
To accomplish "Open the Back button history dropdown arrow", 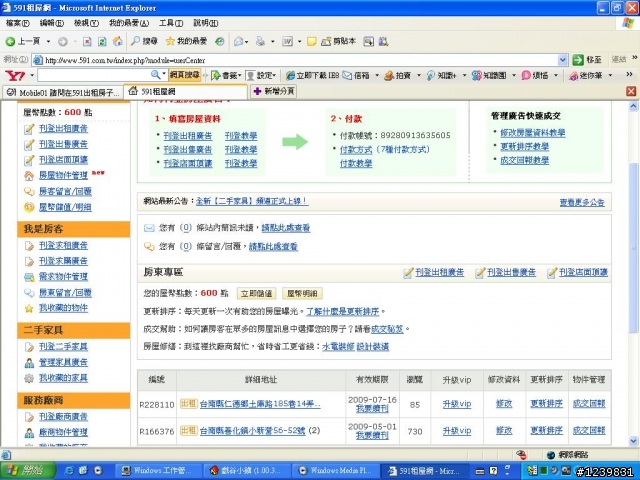I will tap(48, 41).
